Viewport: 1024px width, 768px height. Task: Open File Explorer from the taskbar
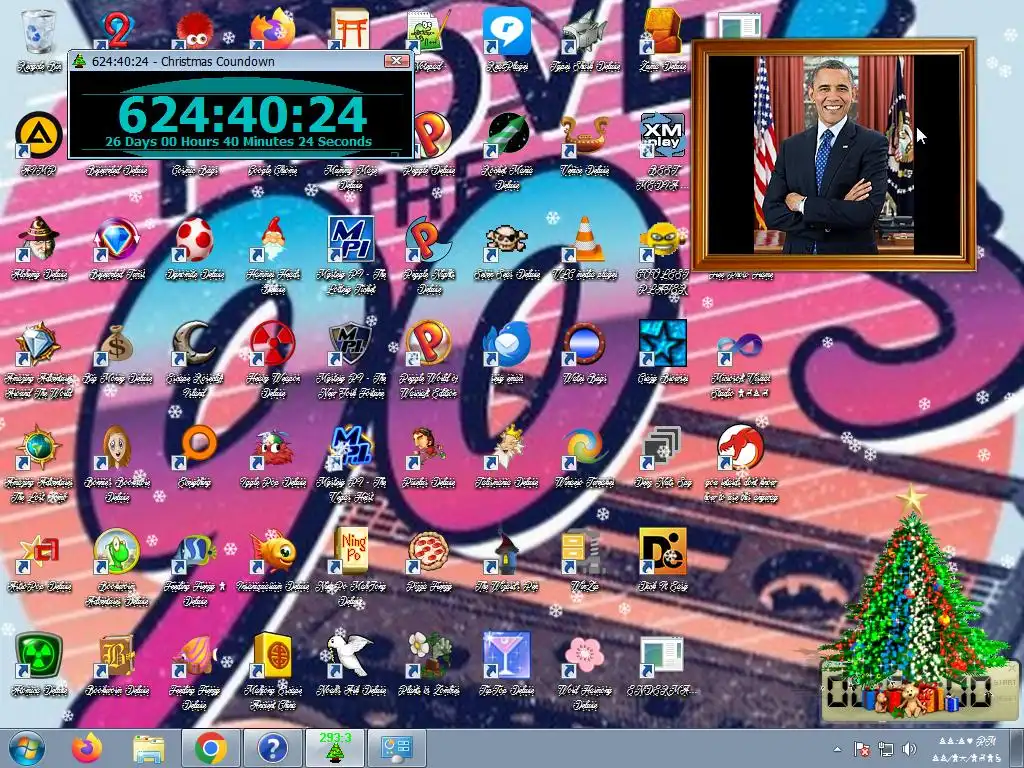click(148, 748)
